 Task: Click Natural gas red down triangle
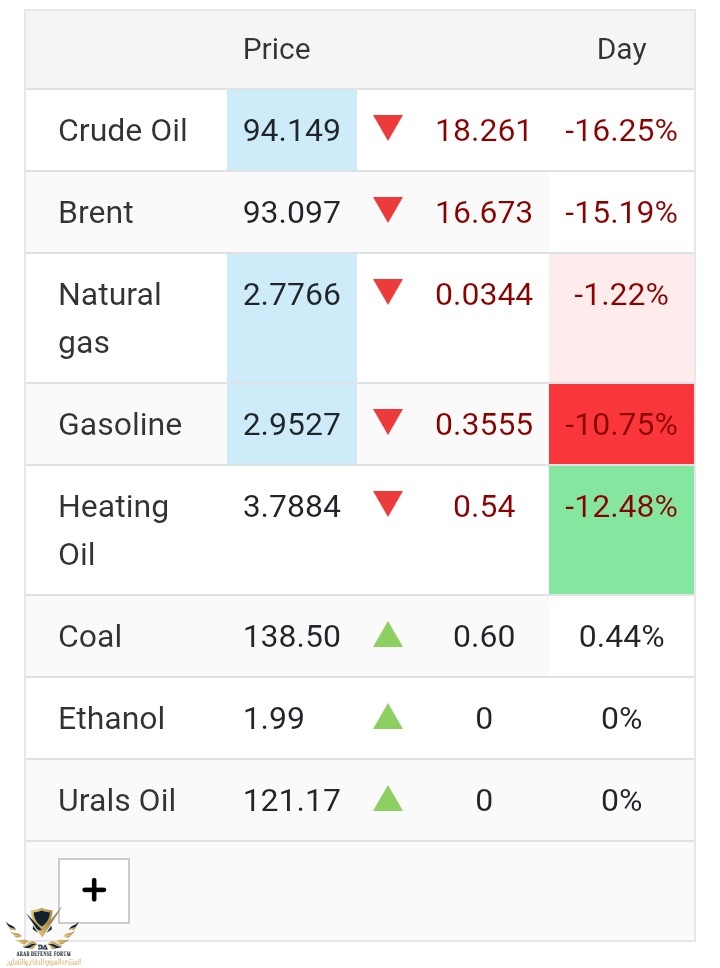(x=388, y=292)
